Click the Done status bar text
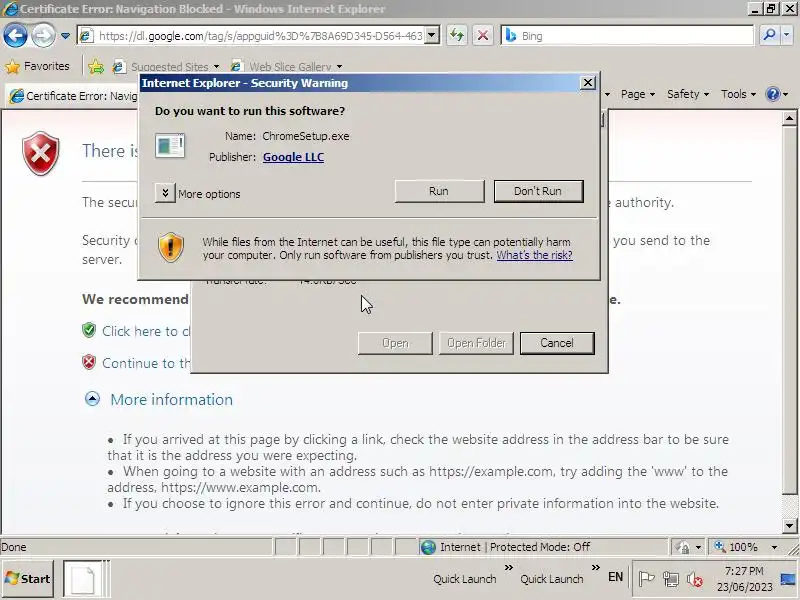The width and height of the screenshot is (800, 600). [x=14, y=547]
